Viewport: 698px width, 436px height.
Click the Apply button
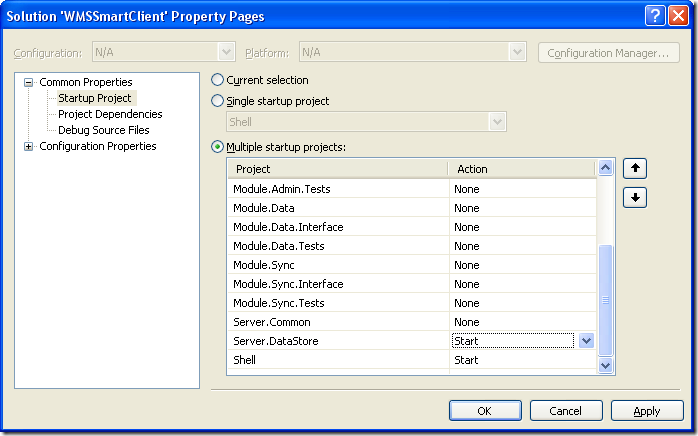pyautogui.click(x=647, y=411)
